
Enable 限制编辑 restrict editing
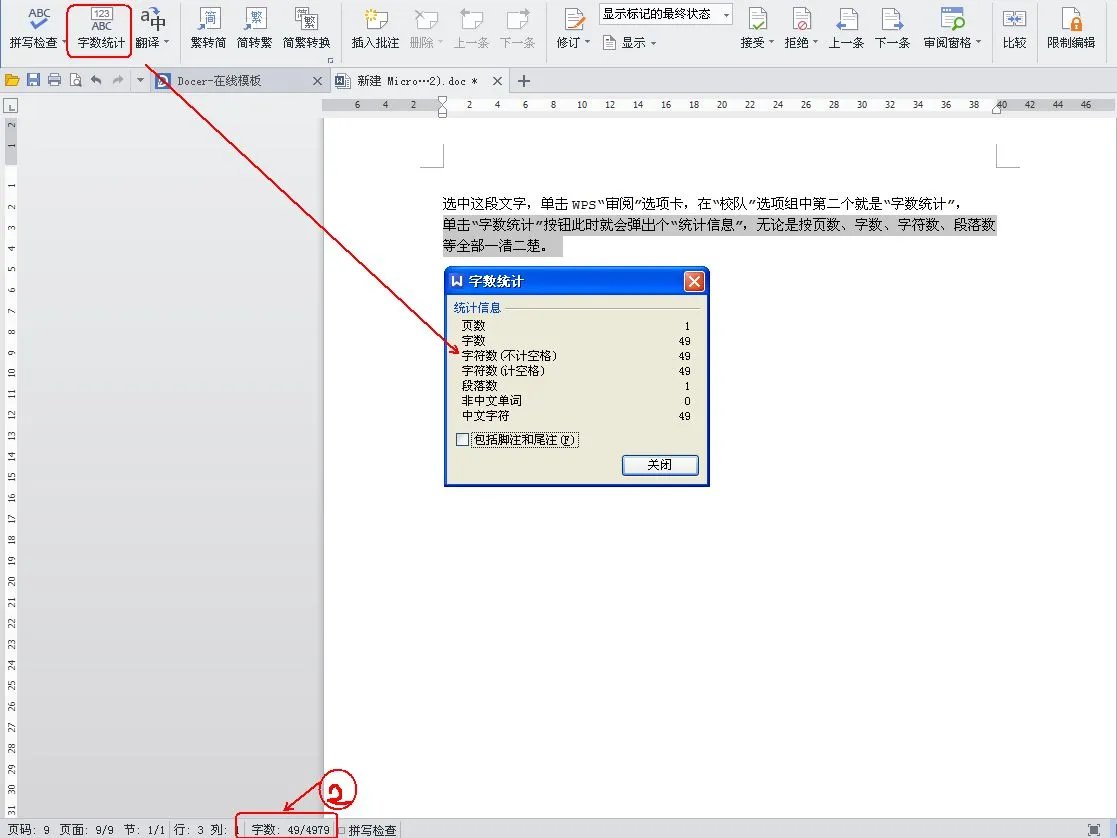1073,27
